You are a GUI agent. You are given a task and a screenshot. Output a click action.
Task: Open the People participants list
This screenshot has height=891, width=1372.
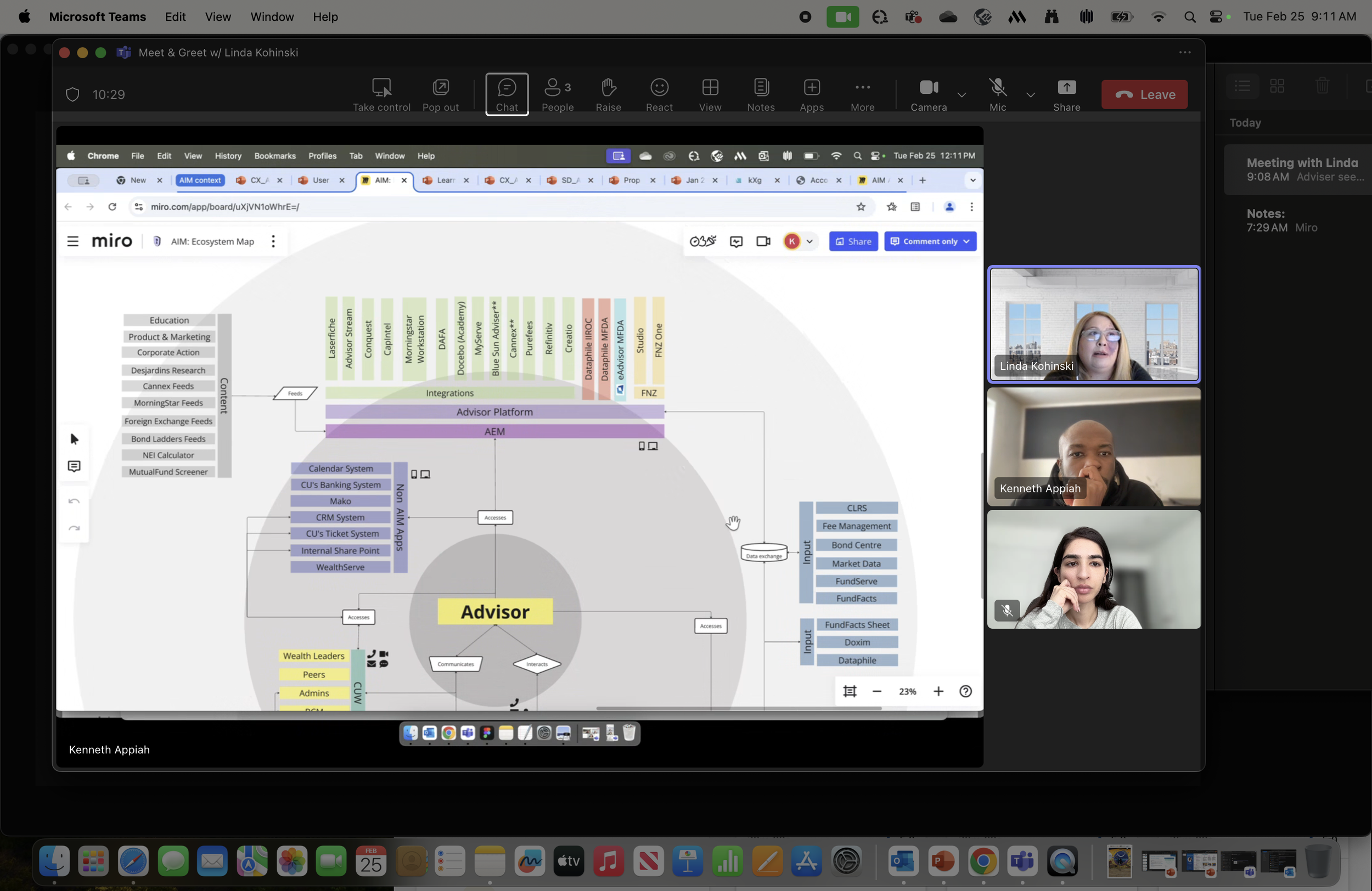click(x=558, y=94)
